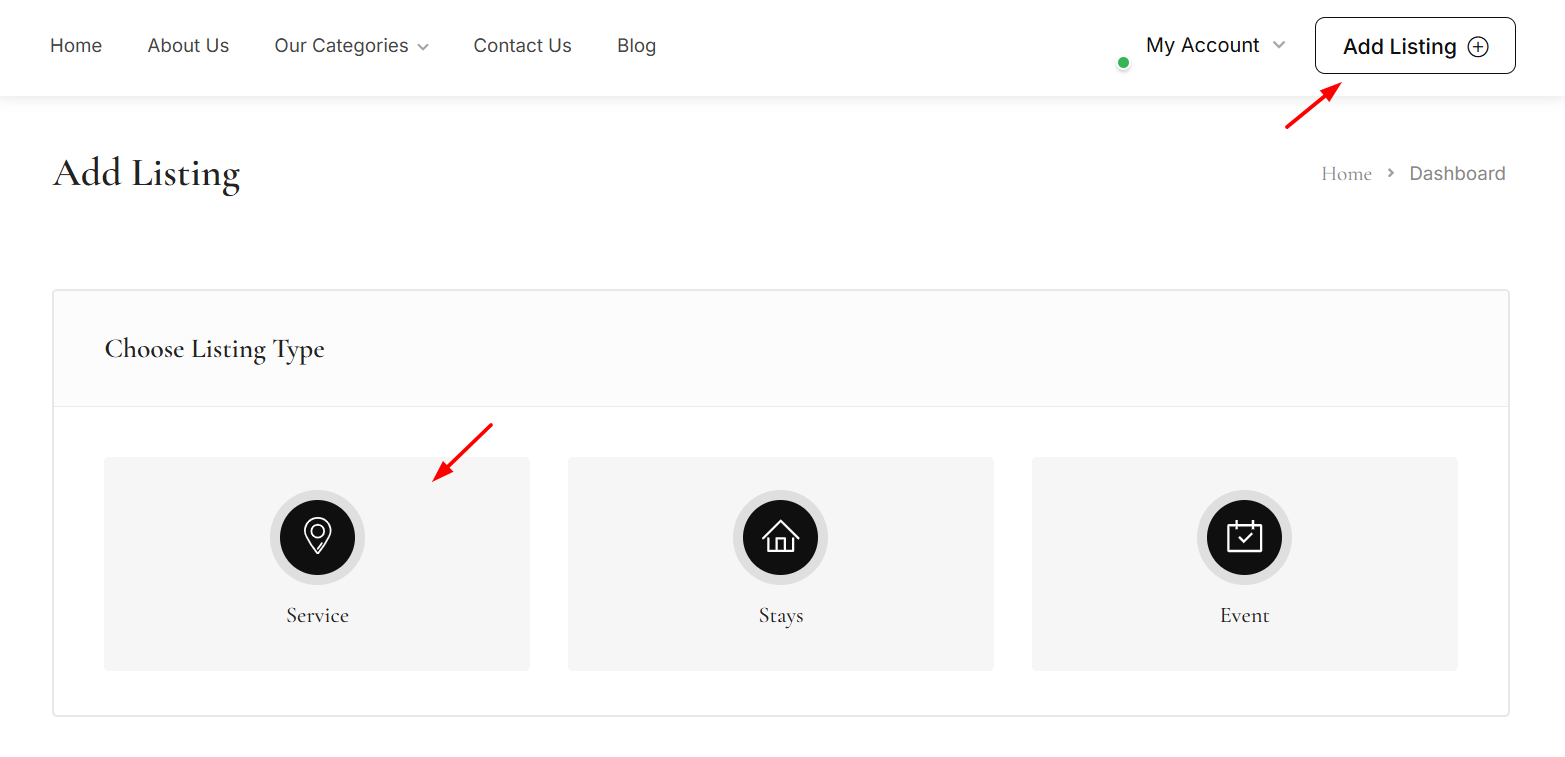
Task: Click the breadcrumb arrow separator
Action: tap(1390, 174)
